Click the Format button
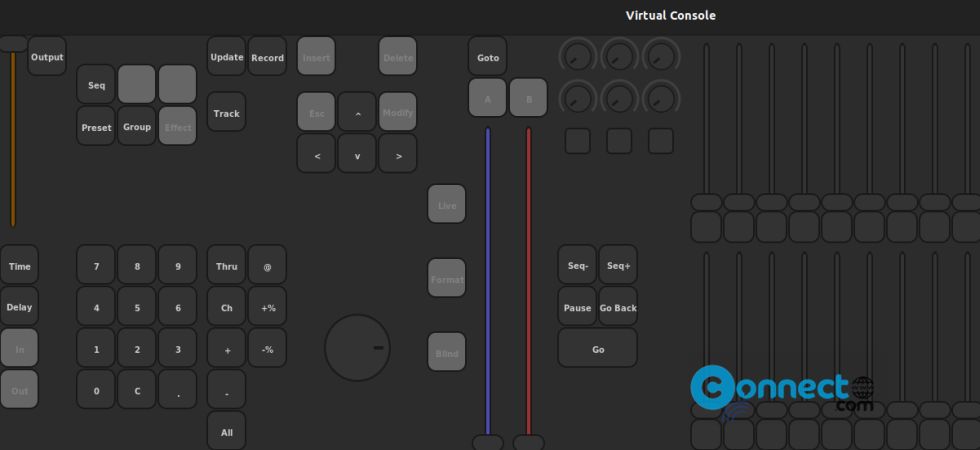This screenshot has height=450, width=980. pyautogui.click(x=446, y=278)
